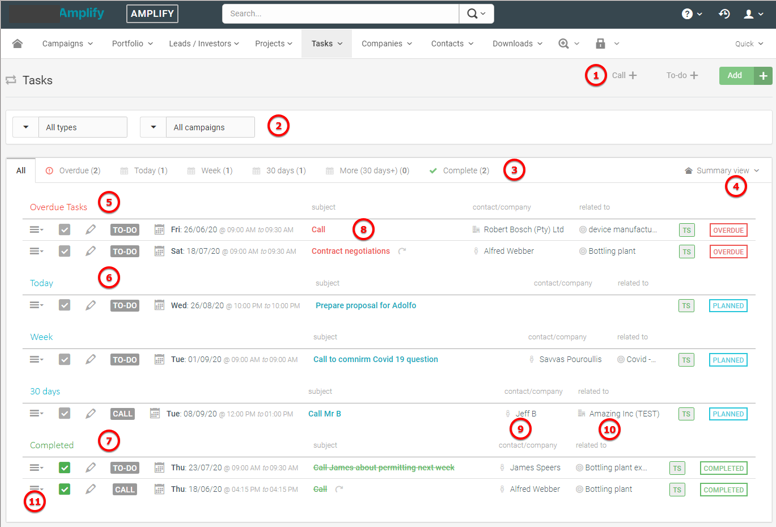The width and height of the screenshot is (776, 527).
Task: Open row menu for Contract negotiations task
Action: click(x=36, y=251)
